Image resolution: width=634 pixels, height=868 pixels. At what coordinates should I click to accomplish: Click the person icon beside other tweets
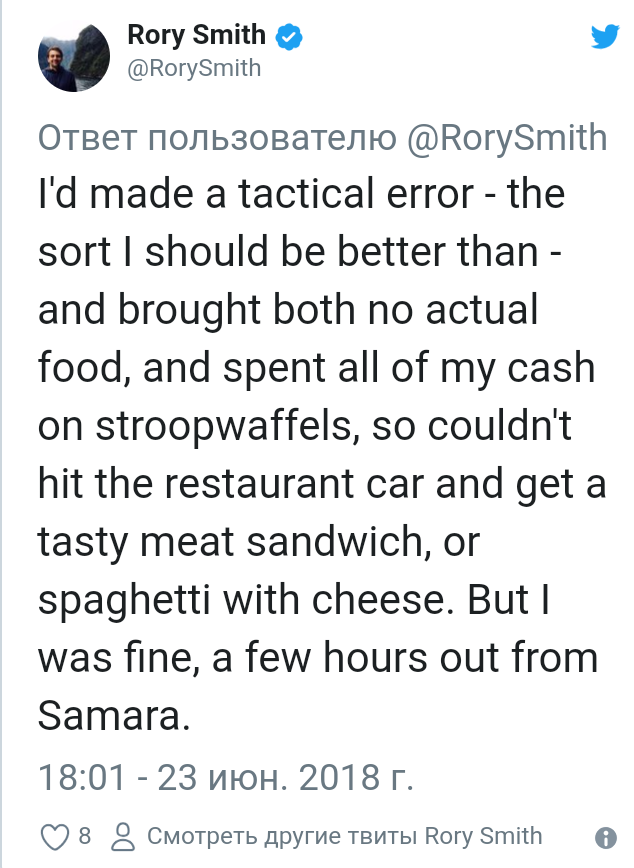(x=123, y=836)
